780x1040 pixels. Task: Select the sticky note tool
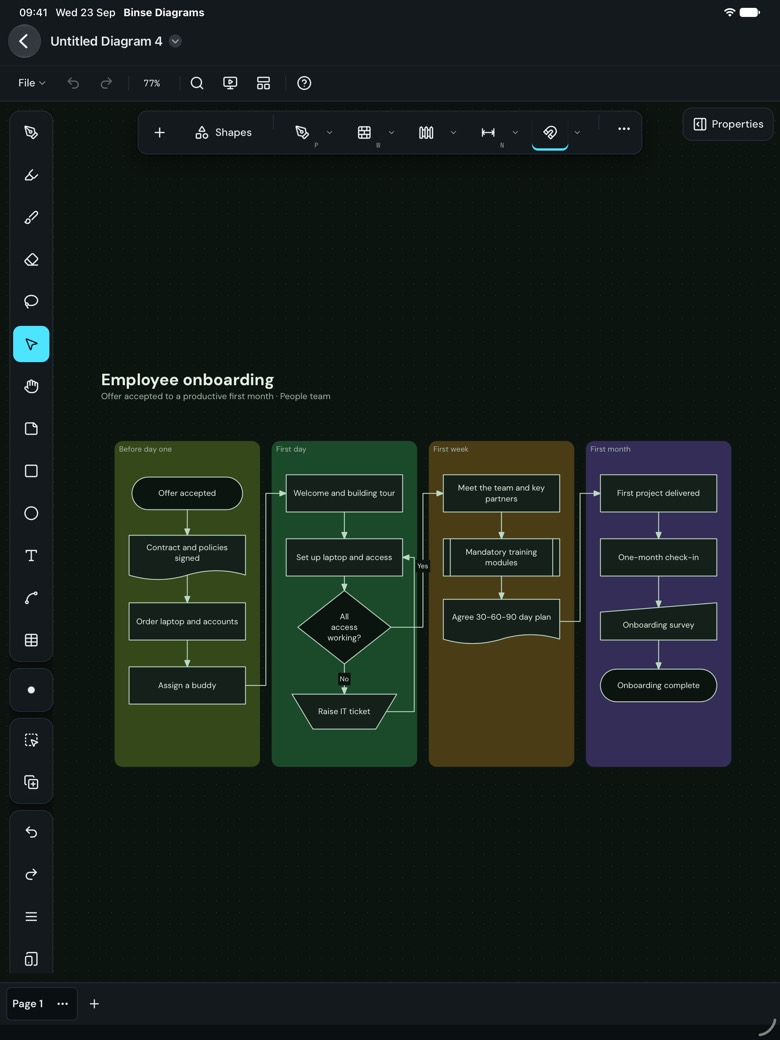(x=31, y=428)
